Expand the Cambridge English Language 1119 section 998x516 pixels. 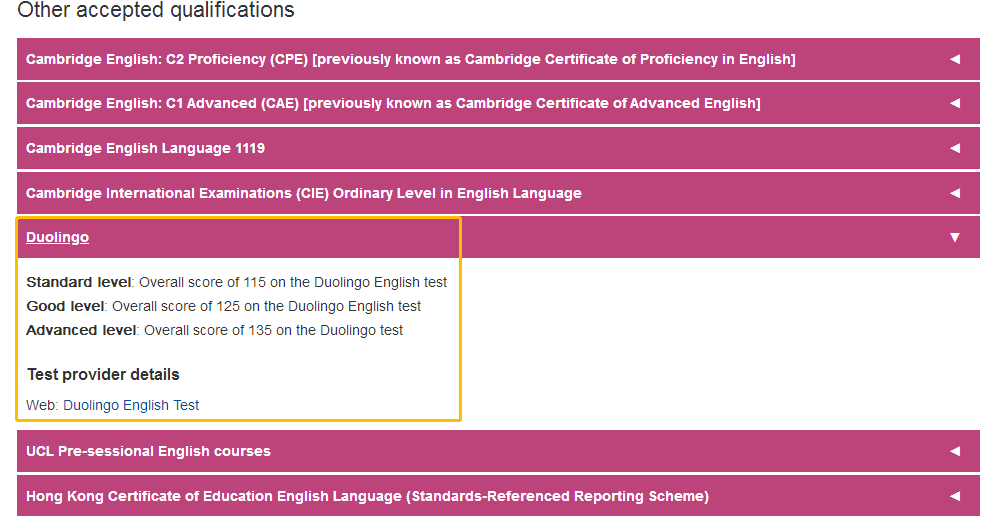coord(498,148)
